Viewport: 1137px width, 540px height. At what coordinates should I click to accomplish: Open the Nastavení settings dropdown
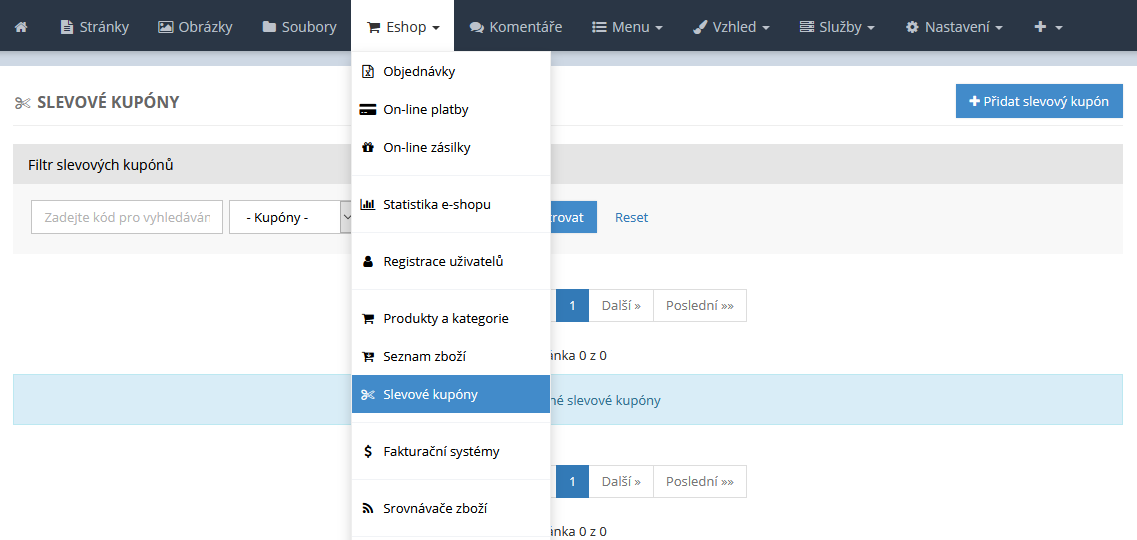(953, 26)
